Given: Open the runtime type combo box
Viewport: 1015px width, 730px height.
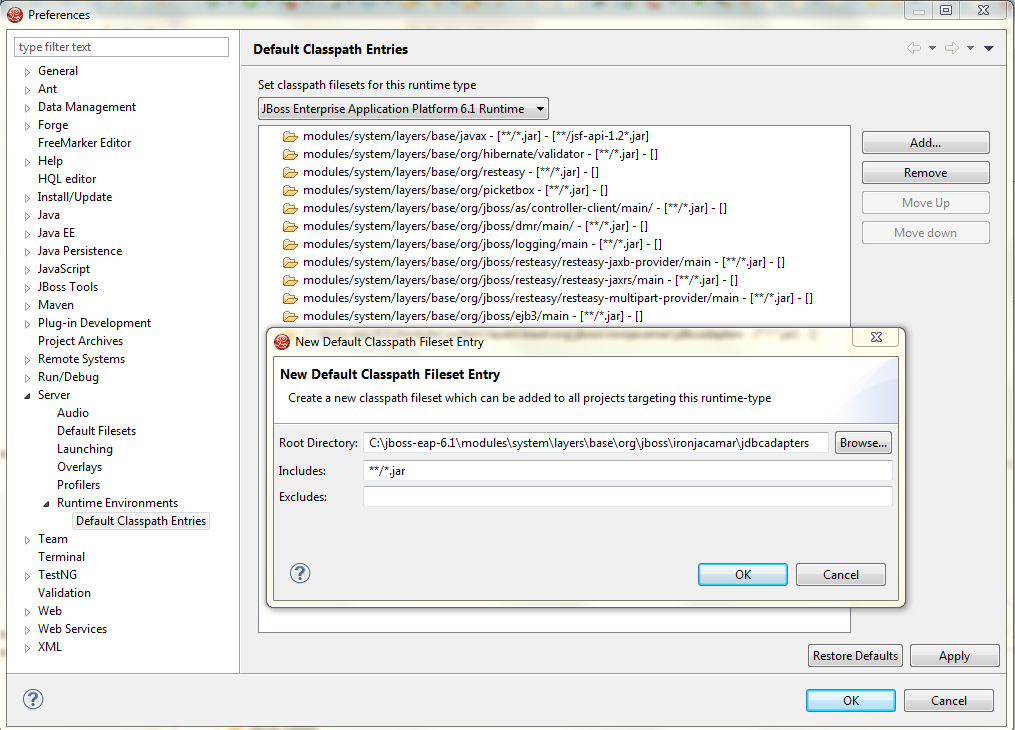Looking at the screenshot, I should (403, 109).
